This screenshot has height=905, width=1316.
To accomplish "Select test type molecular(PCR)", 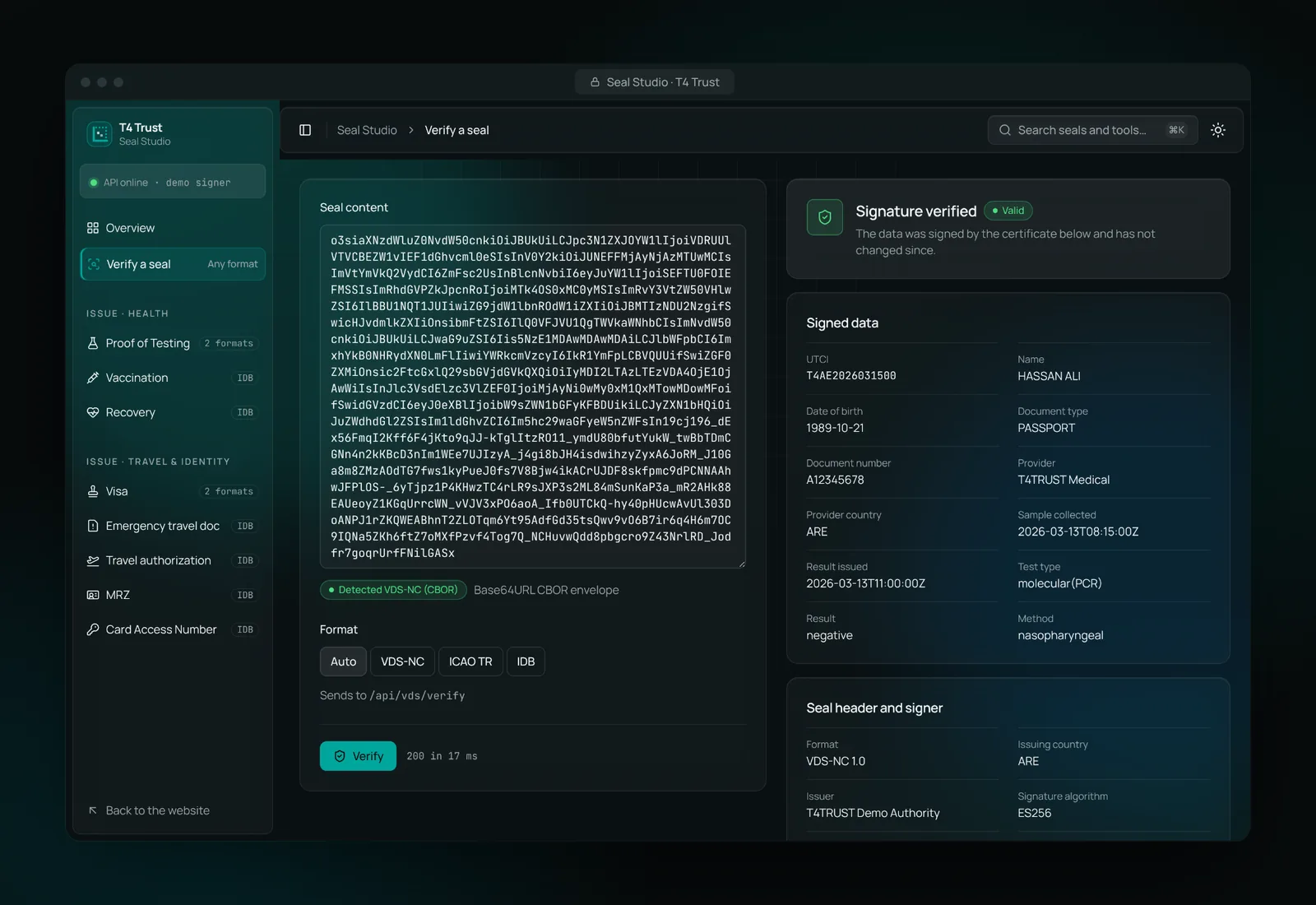I will (x=1059, y=583).
